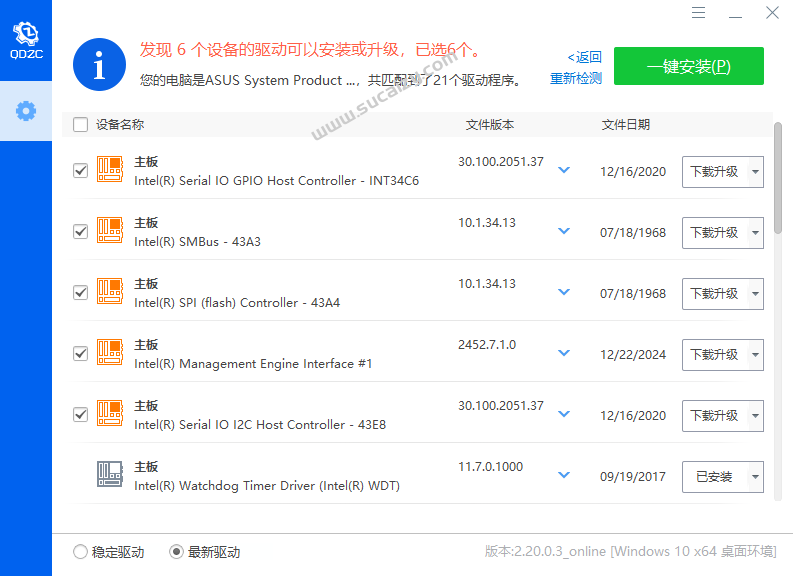
Task: Click icon beside Management Engine Interface #1
Action: (x=109, y=354)
